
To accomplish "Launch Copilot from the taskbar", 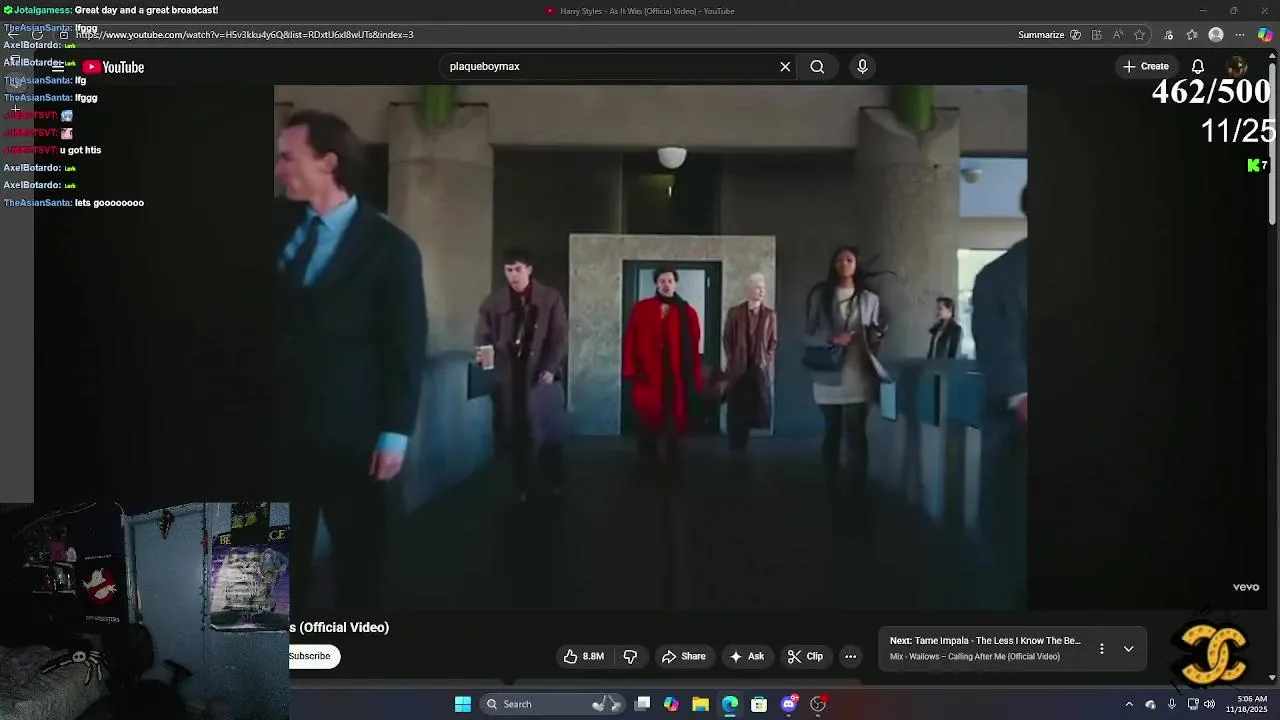I will point(671,704).
